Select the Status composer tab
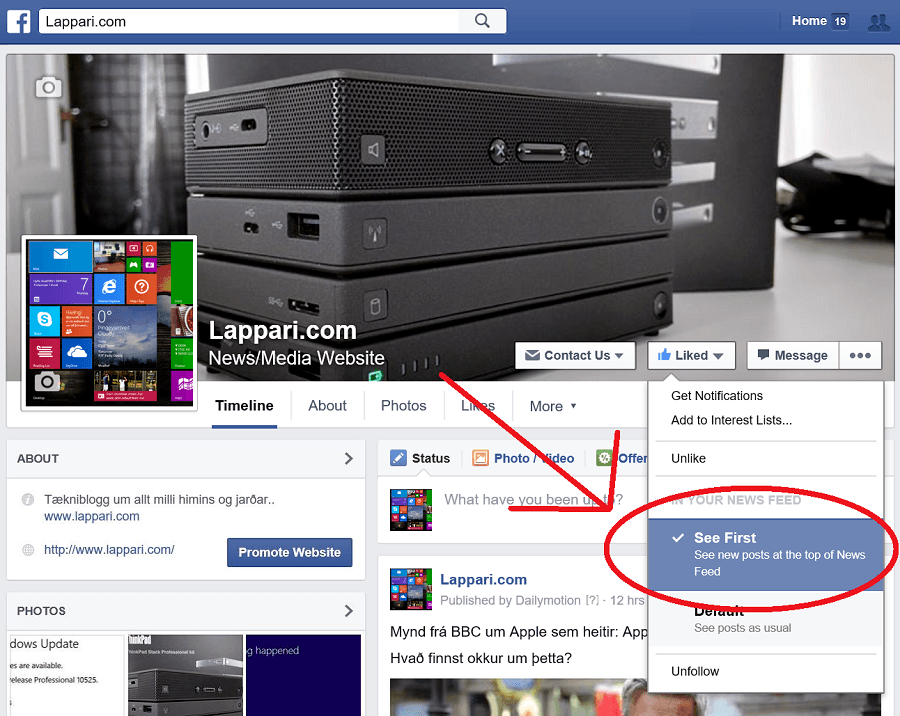Image resolution: width=900 pixels, height=716 pixels. click(x=420, y=458)
